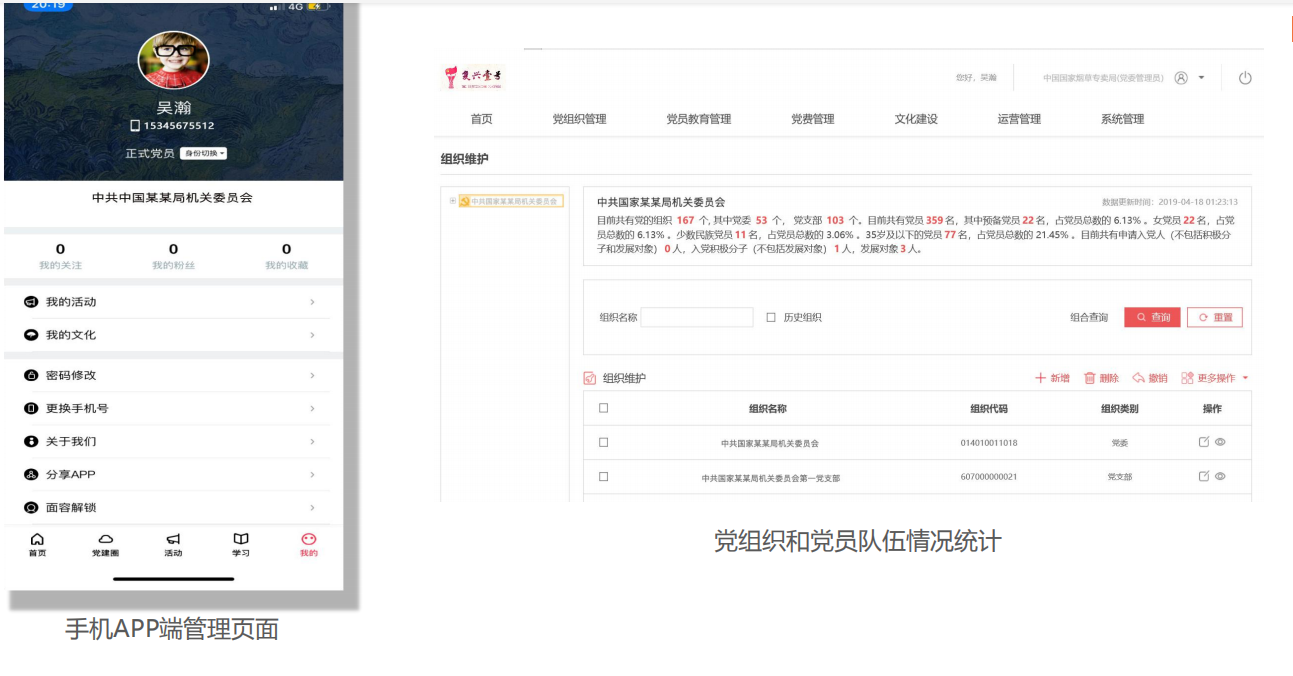
Task: Click the profile avatar photo in mobile app
Action: coord(173,60)
